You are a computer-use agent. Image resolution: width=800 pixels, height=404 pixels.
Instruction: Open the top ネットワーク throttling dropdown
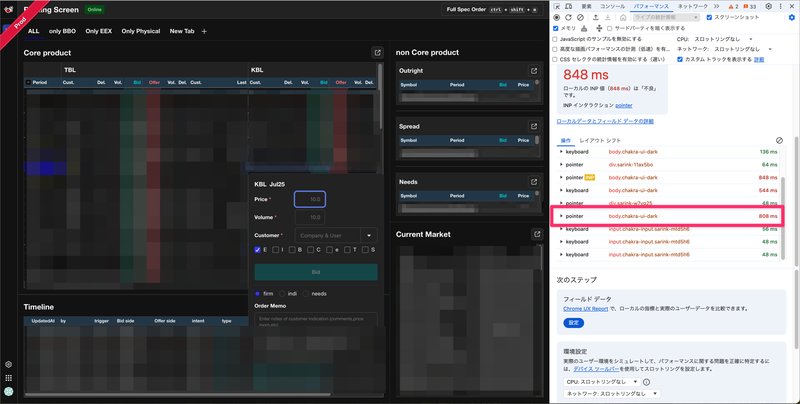[743, 49]
